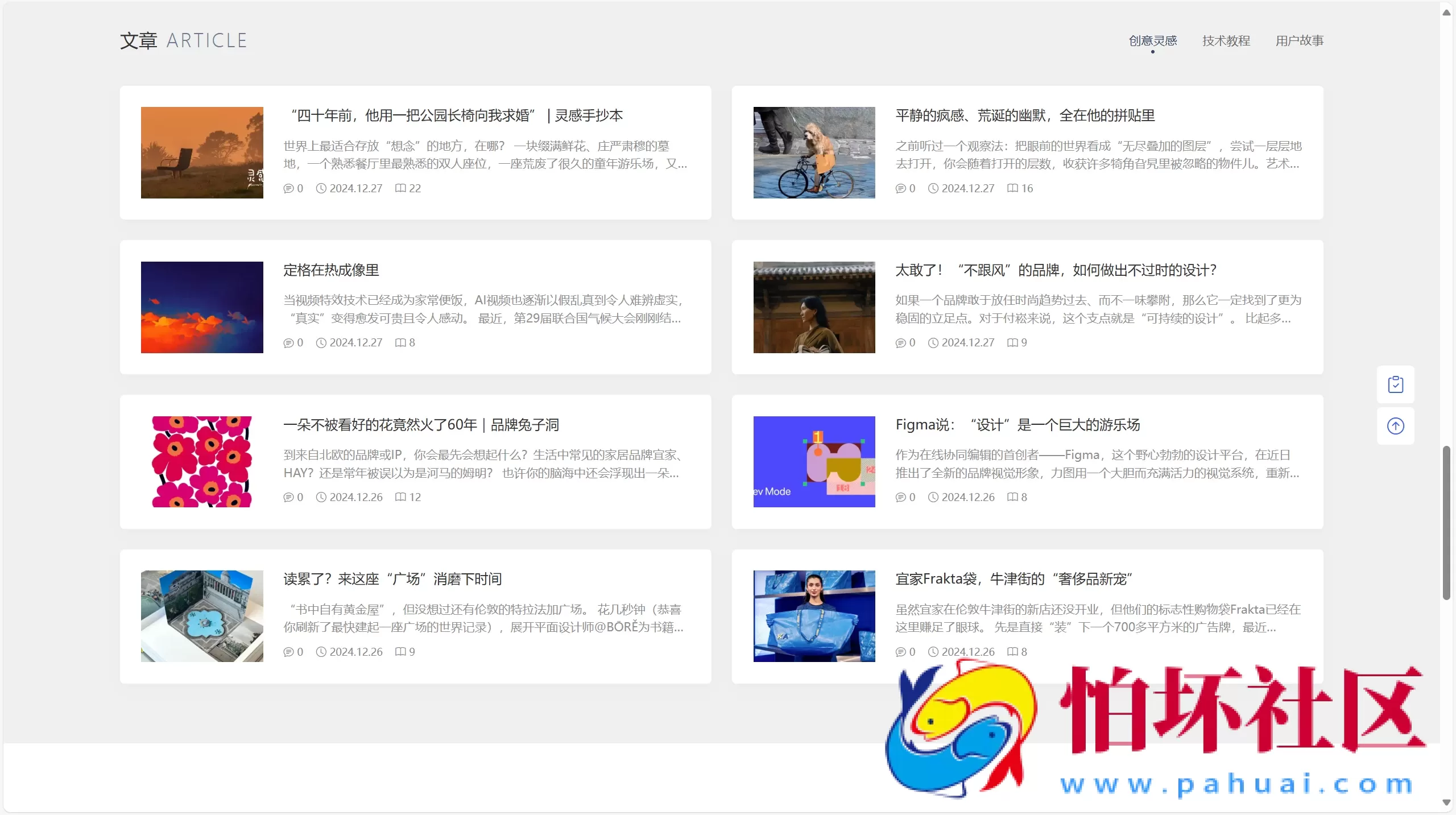
Task: Click the blue IKEA bag thumbnail
Action: point(814,616)
